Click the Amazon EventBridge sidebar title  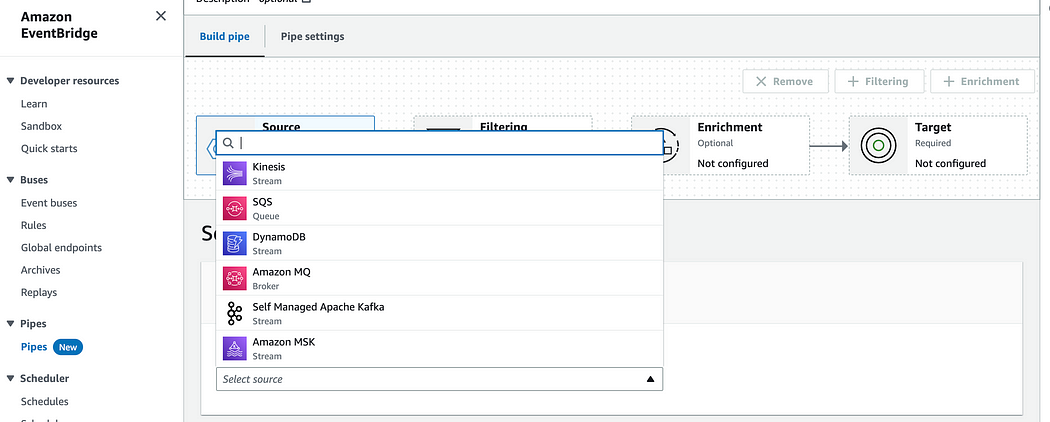(59, 25)
